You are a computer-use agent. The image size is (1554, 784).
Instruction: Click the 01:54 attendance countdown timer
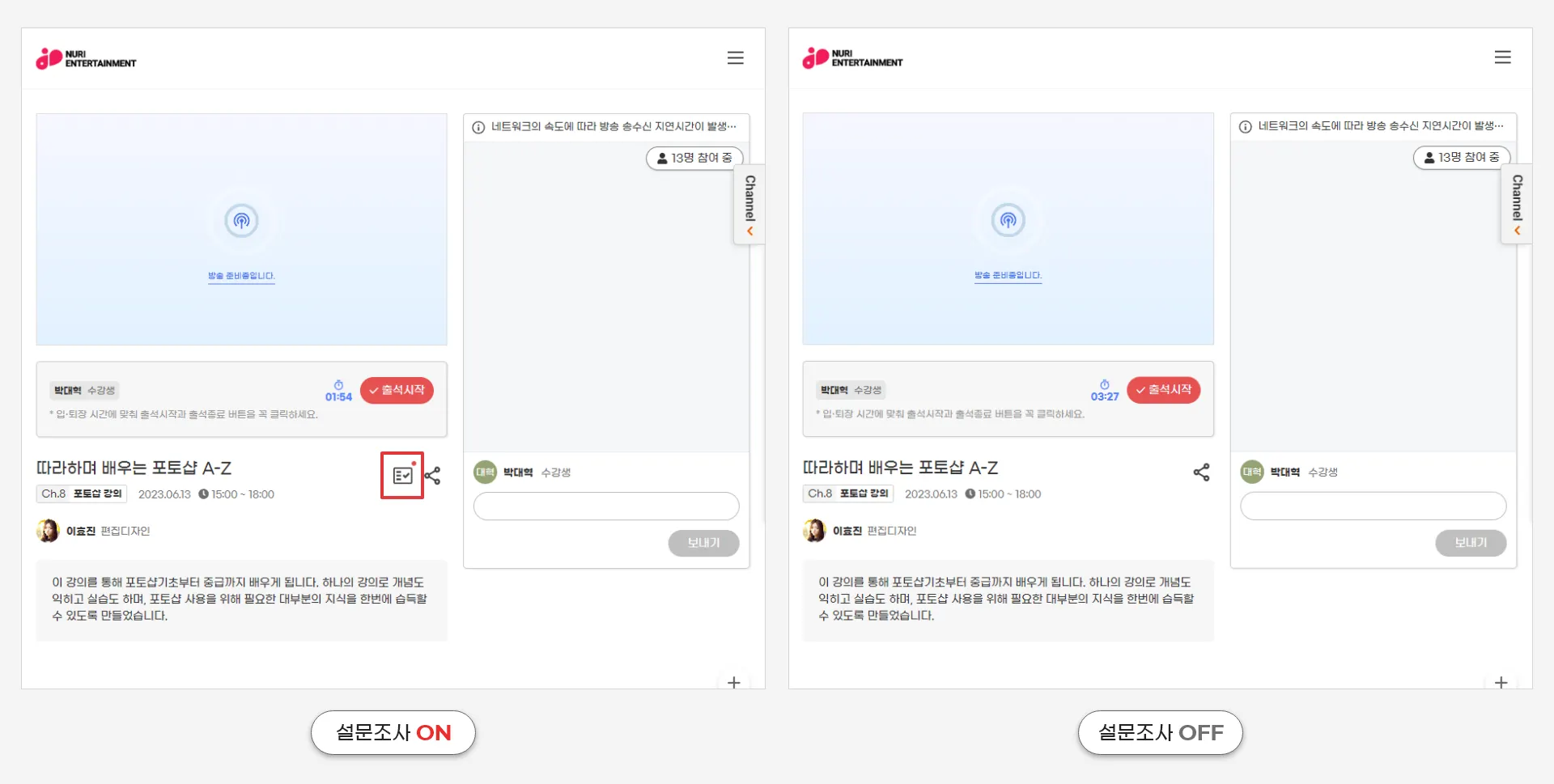(338, 392)
